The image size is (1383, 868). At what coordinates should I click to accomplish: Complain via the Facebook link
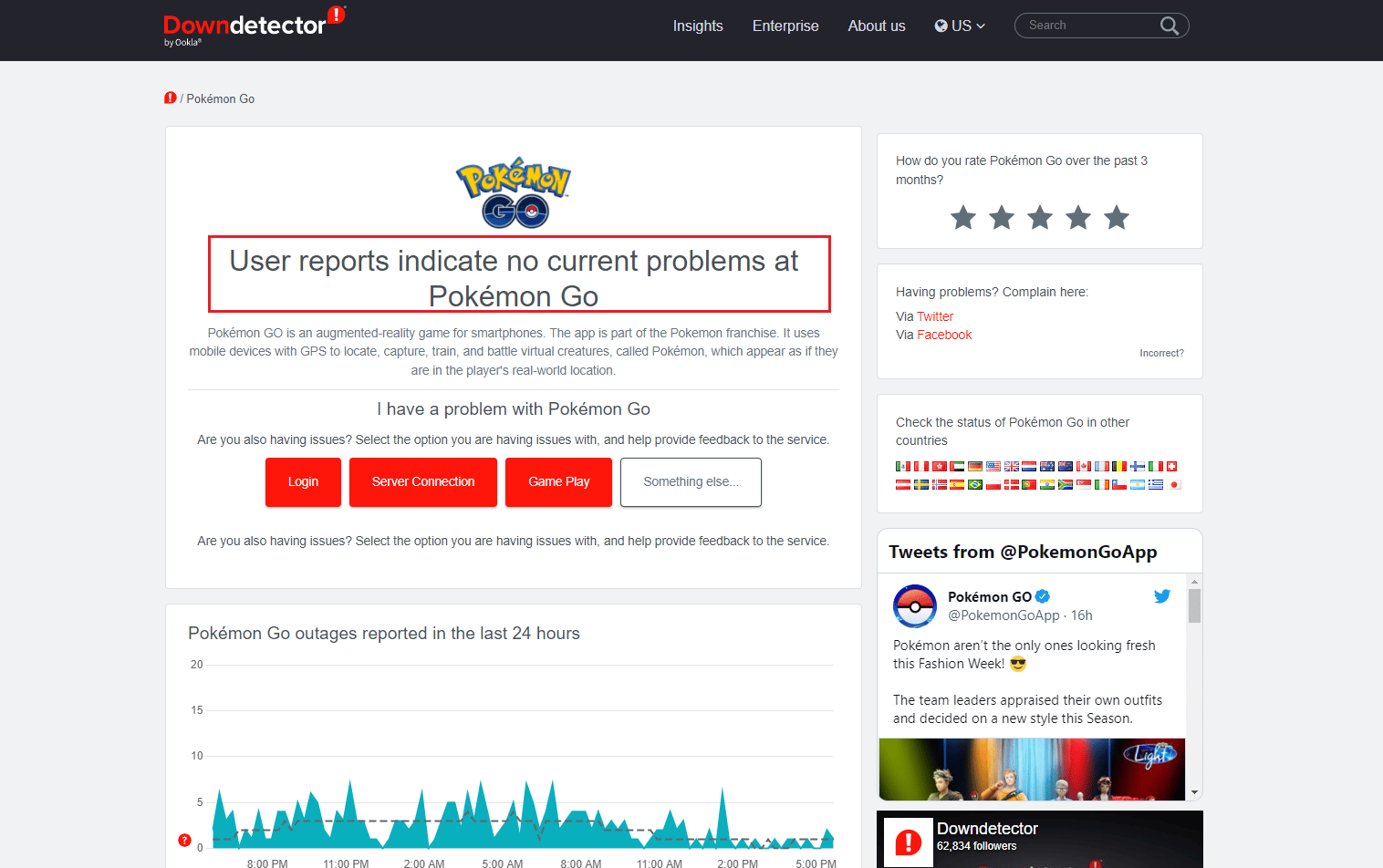(944, 335)
